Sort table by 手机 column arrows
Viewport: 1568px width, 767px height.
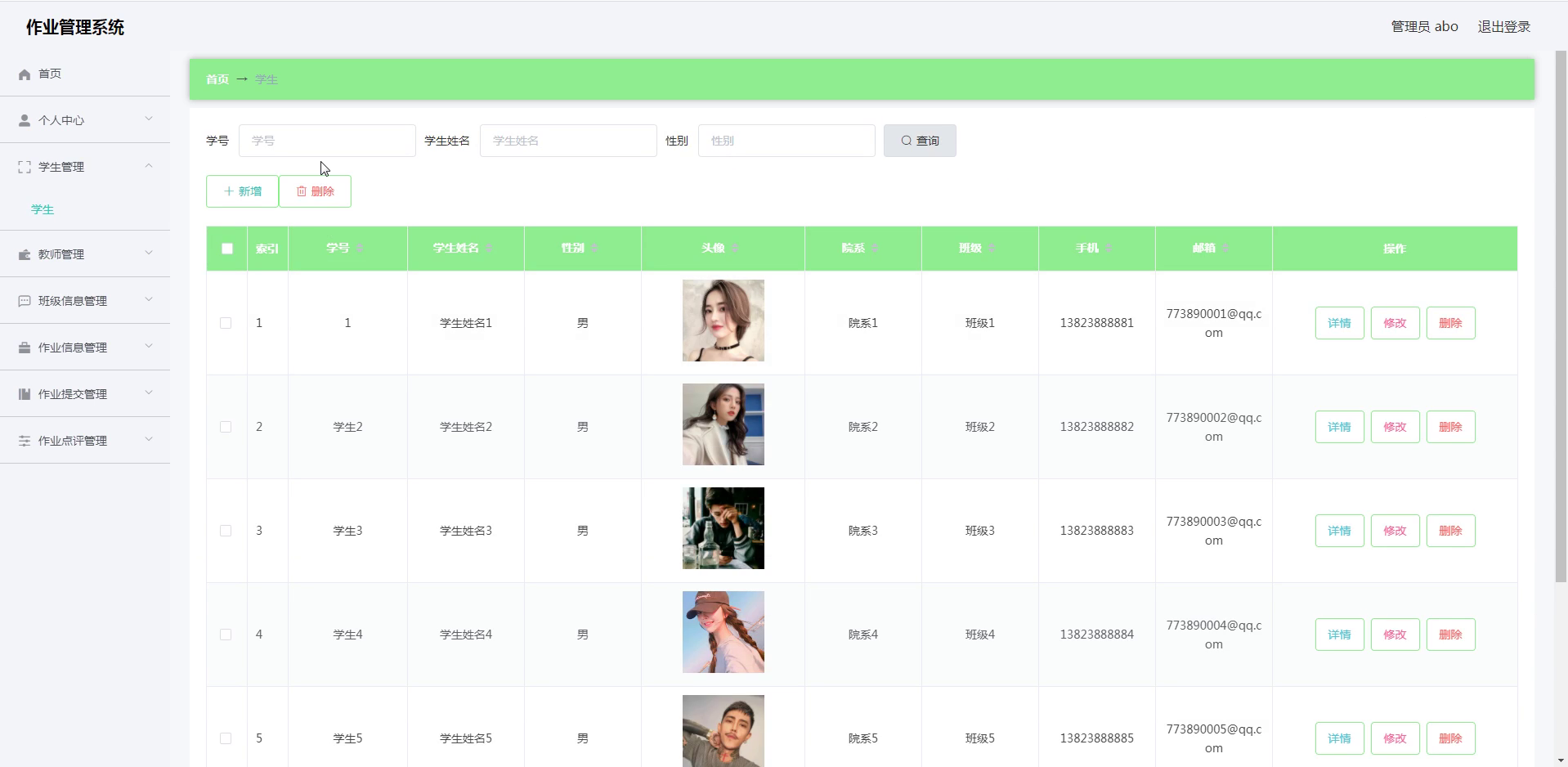pos(1109,248)
